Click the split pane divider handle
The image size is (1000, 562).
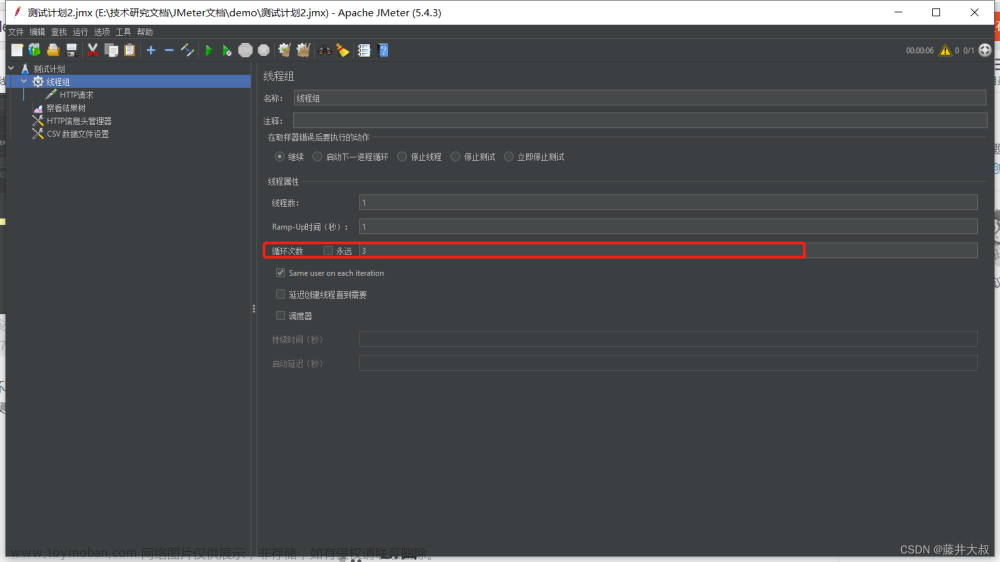point(254,309)
